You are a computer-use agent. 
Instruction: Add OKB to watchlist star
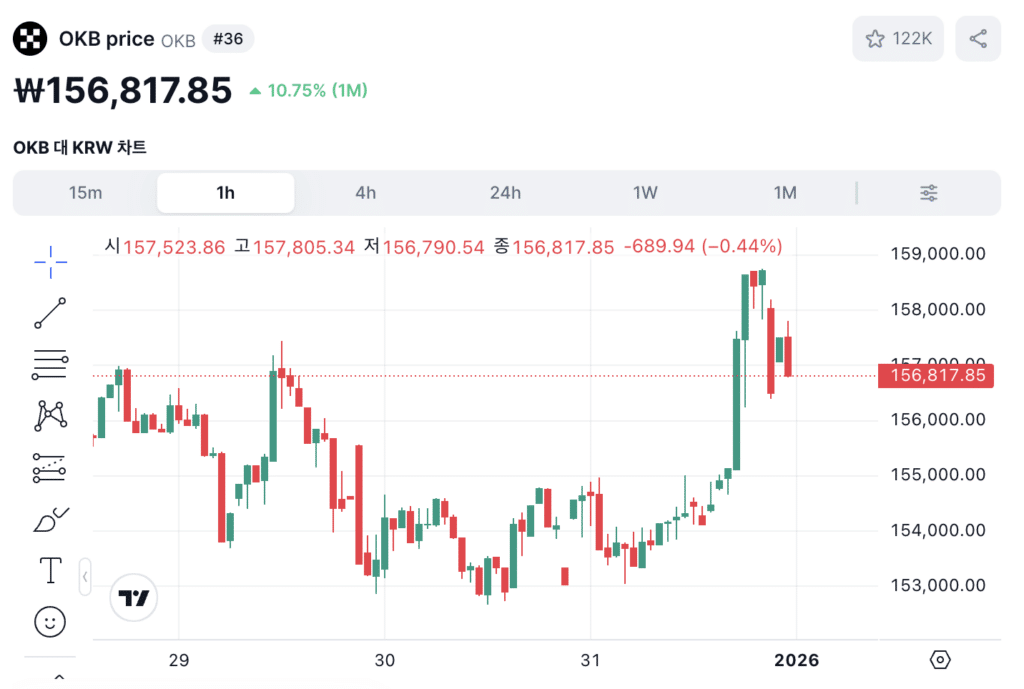898,39
